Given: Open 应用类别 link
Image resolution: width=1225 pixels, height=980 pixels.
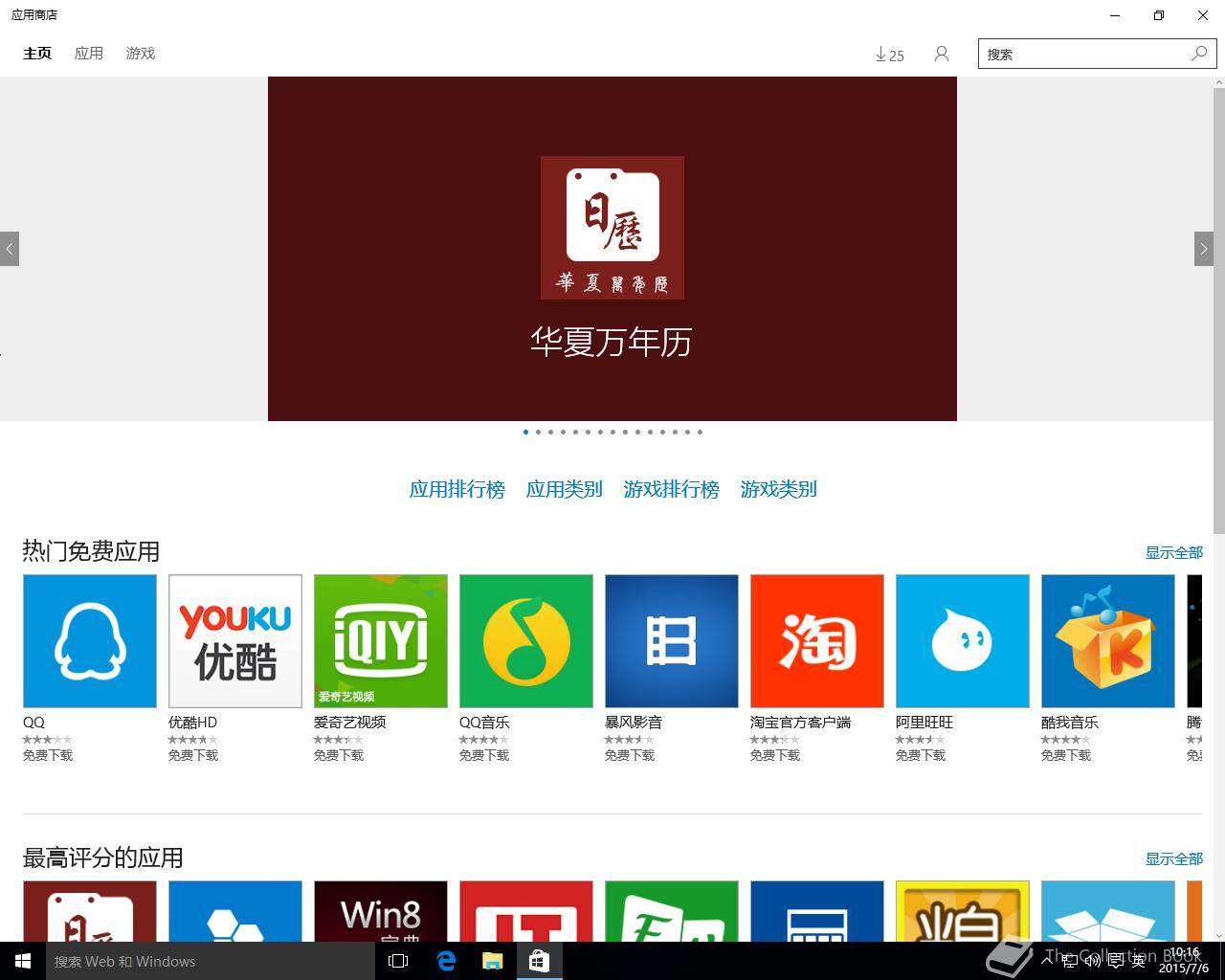Looking at the screenshot, I should [565, 489].
